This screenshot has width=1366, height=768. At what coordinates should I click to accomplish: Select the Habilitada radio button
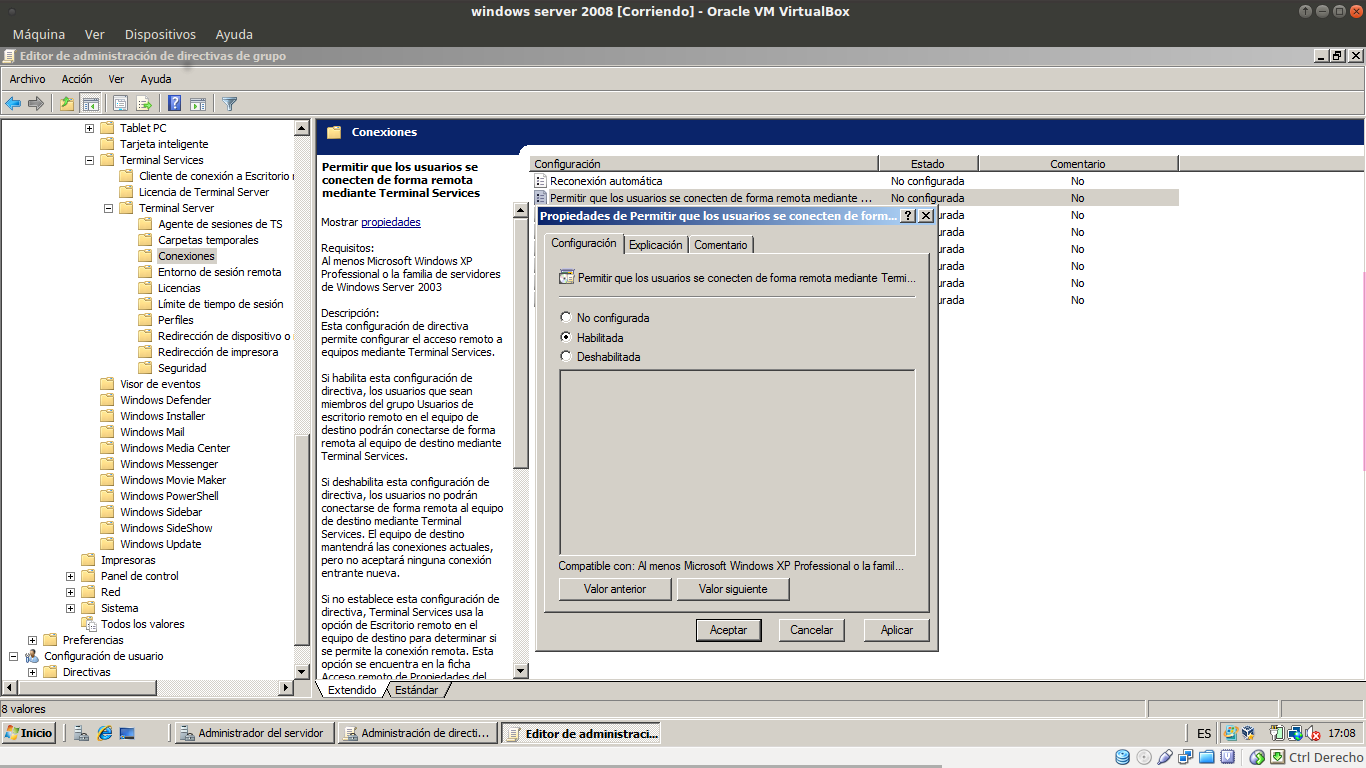(566, 338)
